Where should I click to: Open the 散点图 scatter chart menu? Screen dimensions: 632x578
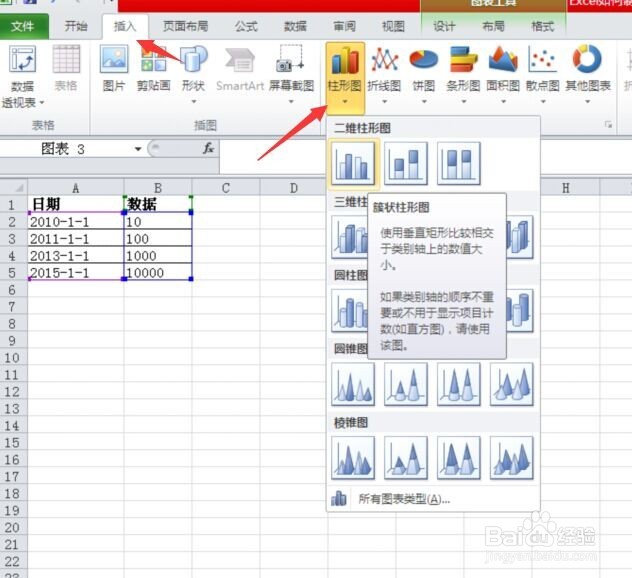click(x=543, y=75)
